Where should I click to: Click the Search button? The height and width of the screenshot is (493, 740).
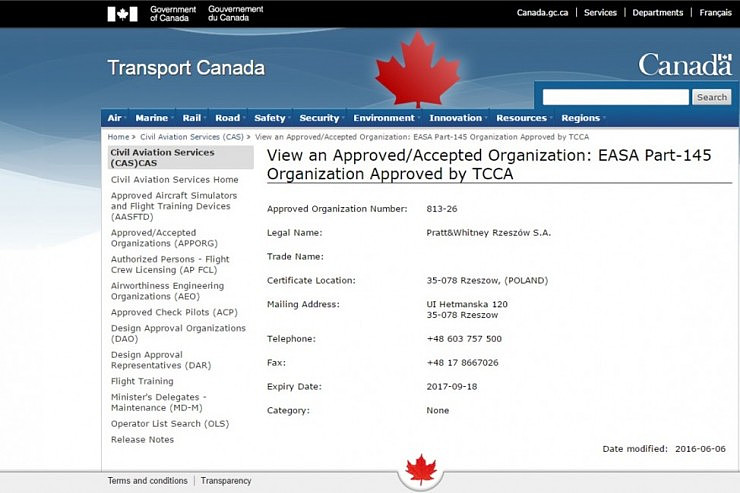point(712,97)
